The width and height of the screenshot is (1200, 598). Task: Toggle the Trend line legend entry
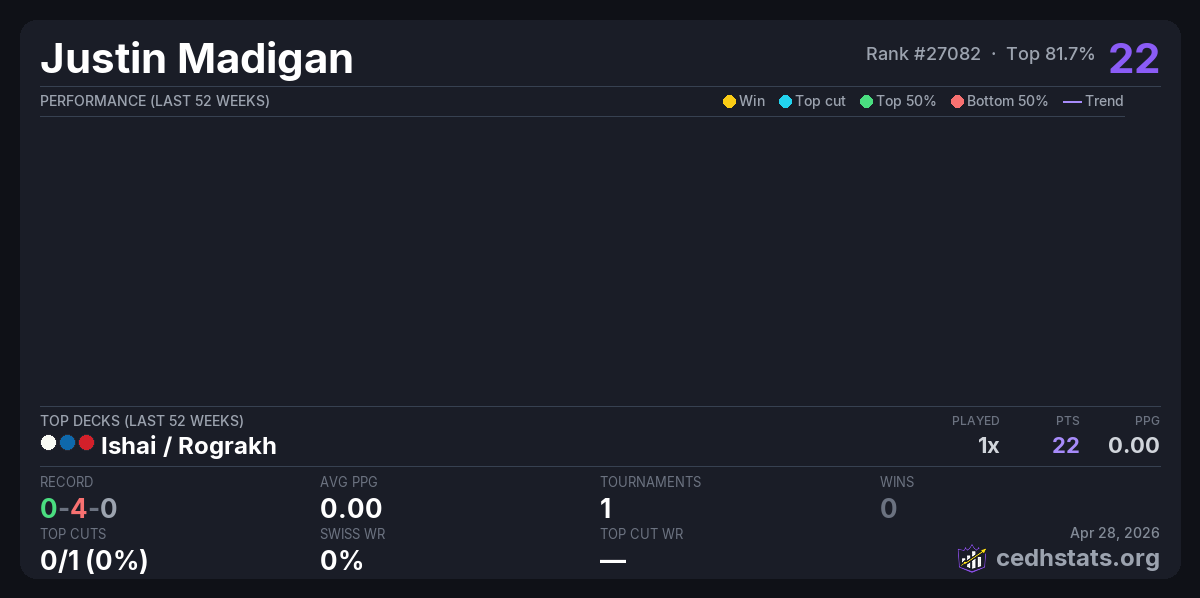(x=1093, y=101)
